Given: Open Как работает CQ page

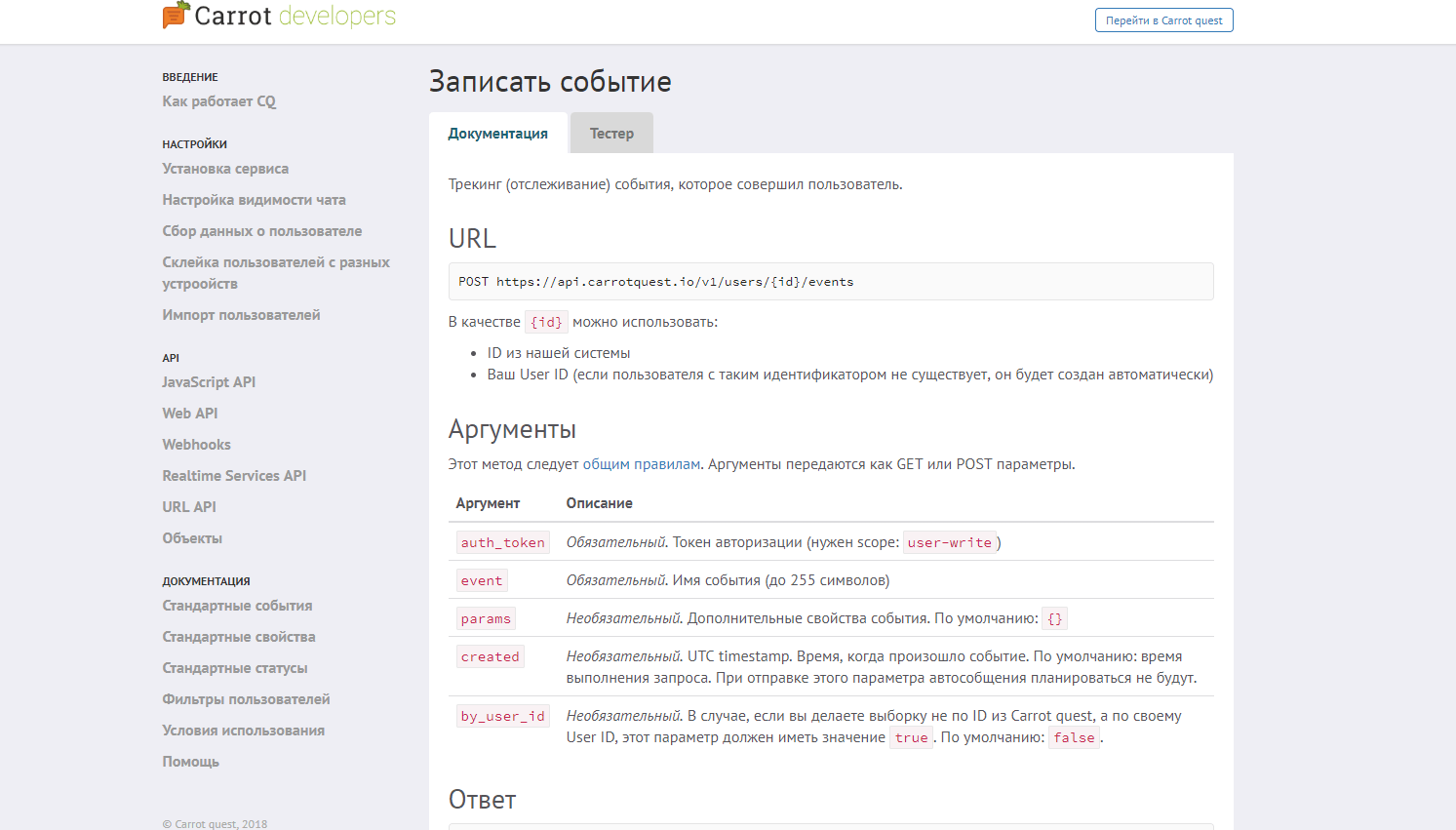Looking at the screenshot, I should [219, 101].
